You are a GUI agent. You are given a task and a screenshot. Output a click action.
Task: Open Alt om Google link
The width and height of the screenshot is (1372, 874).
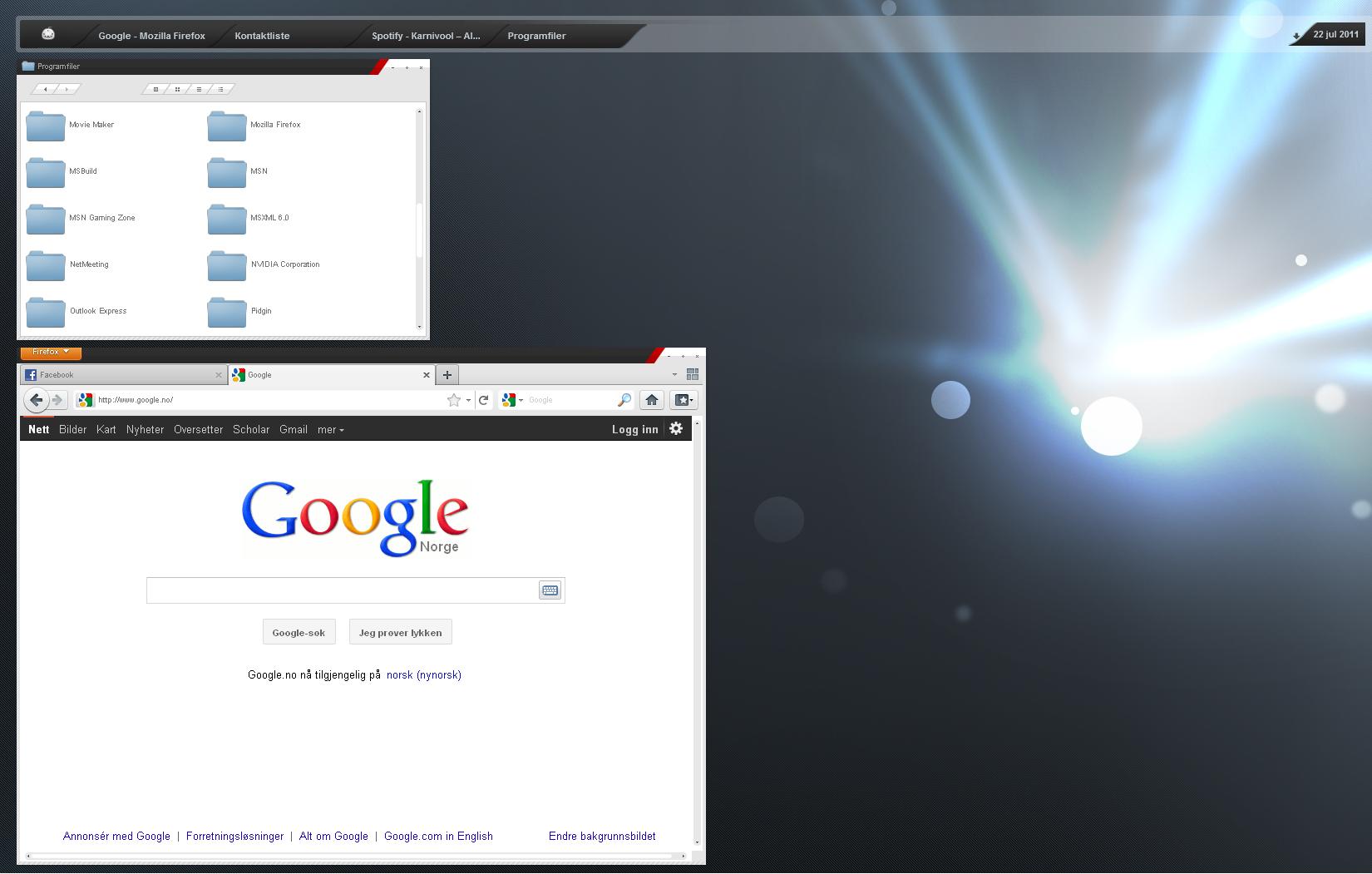[x=333, y=837]
